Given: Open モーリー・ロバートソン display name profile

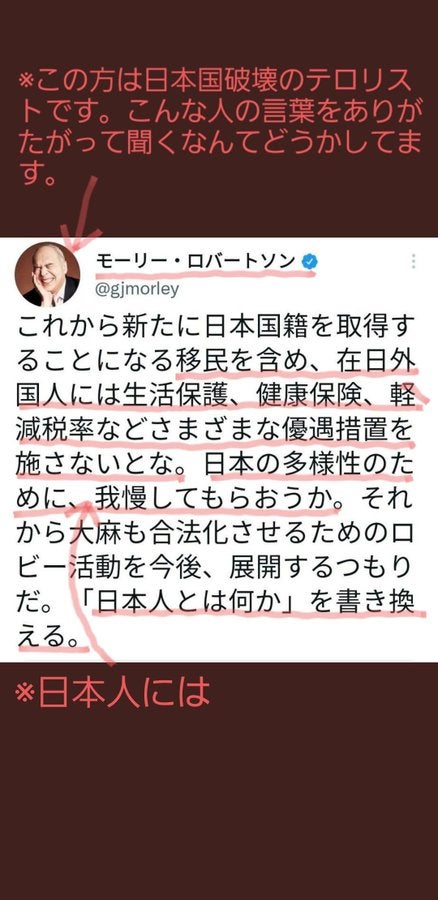Looking at the screenshot, I should pyautogui.click(x=196, y=262).
